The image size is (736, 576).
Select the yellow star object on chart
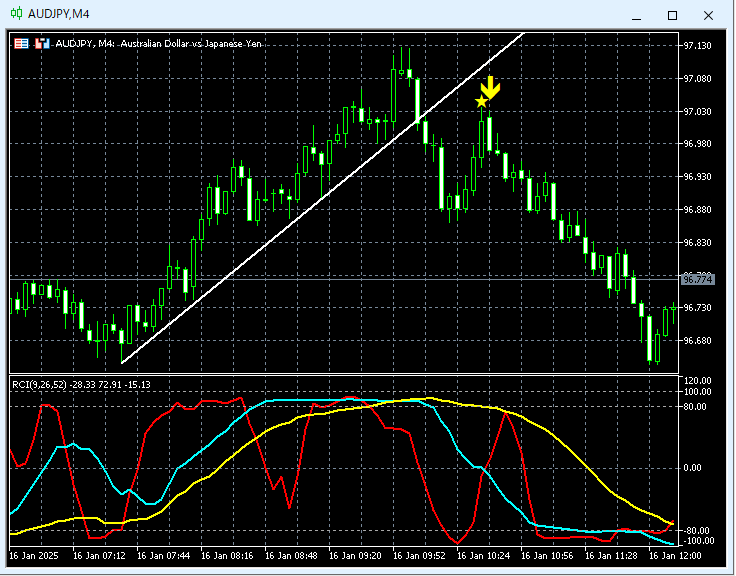[481, 101]
